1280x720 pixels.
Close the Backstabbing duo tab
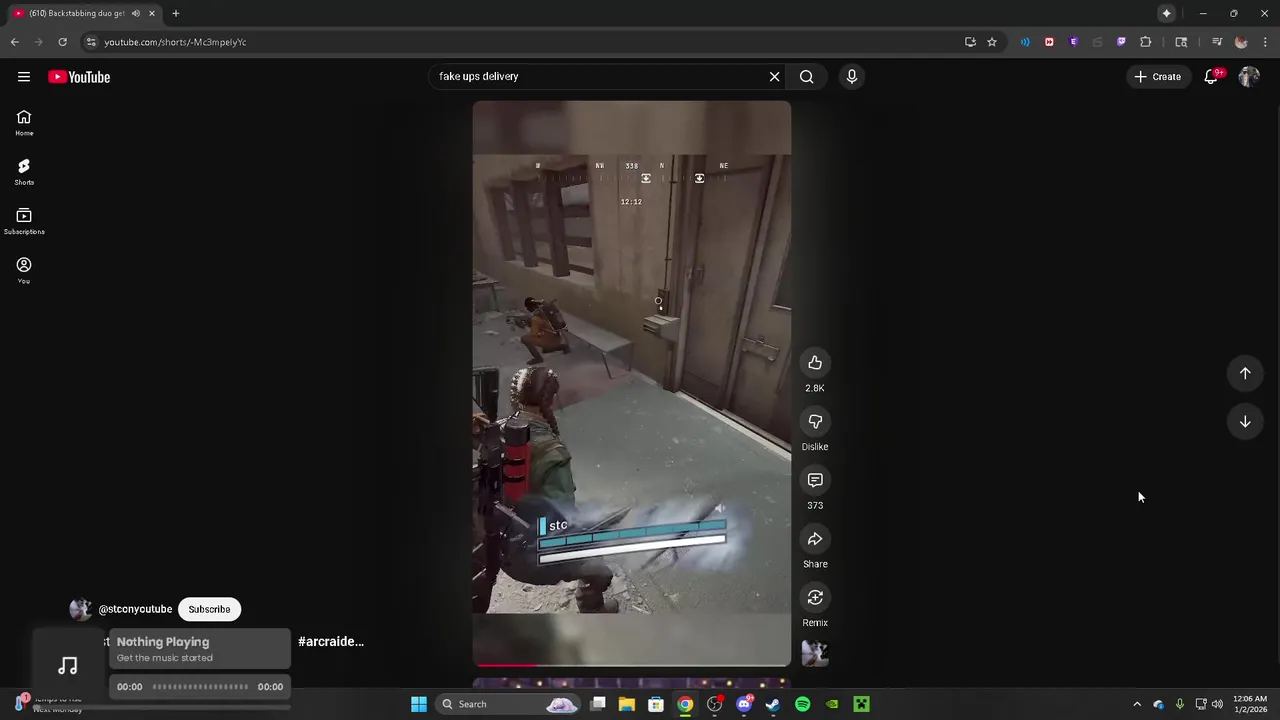(x=152, y=13)
